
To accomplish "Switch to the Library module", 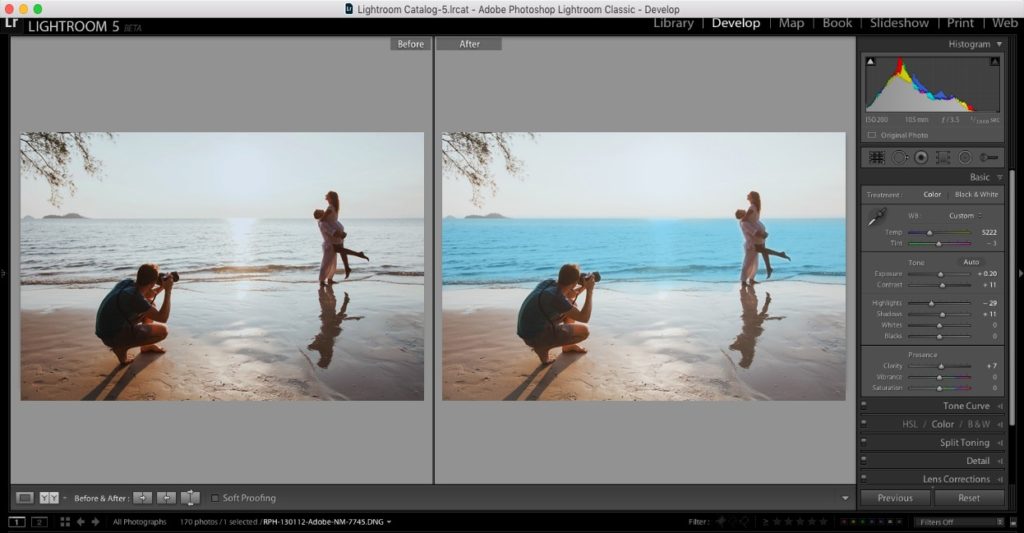I will tap(673, 23).
